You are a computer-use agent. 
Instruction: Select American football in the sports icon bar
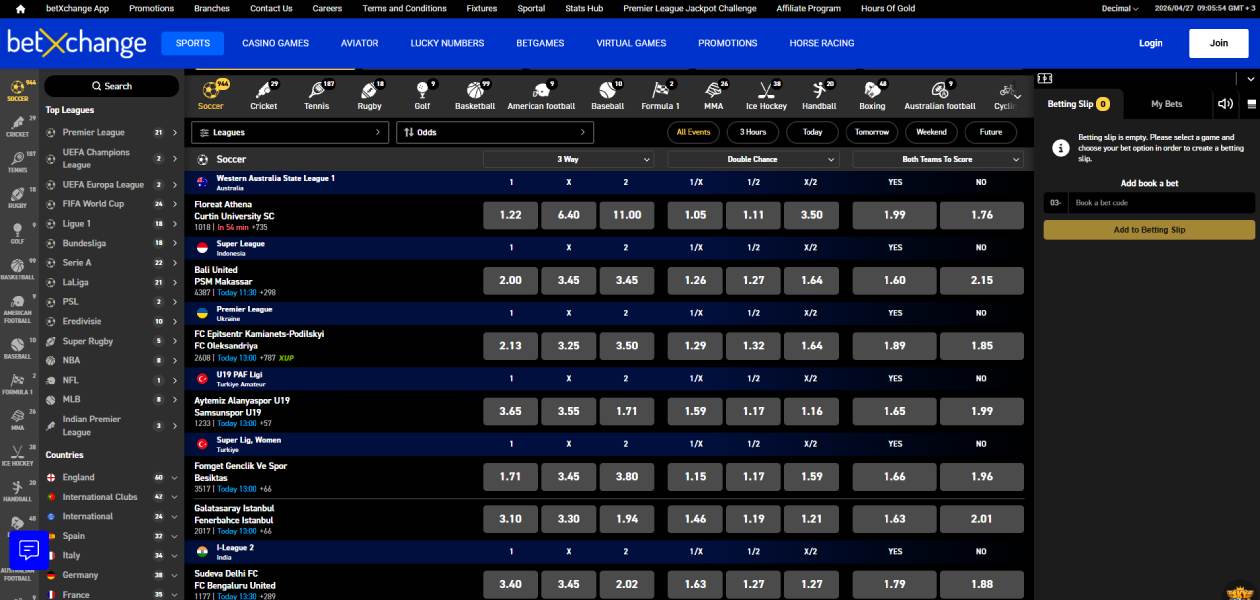(x=541, y=96)
